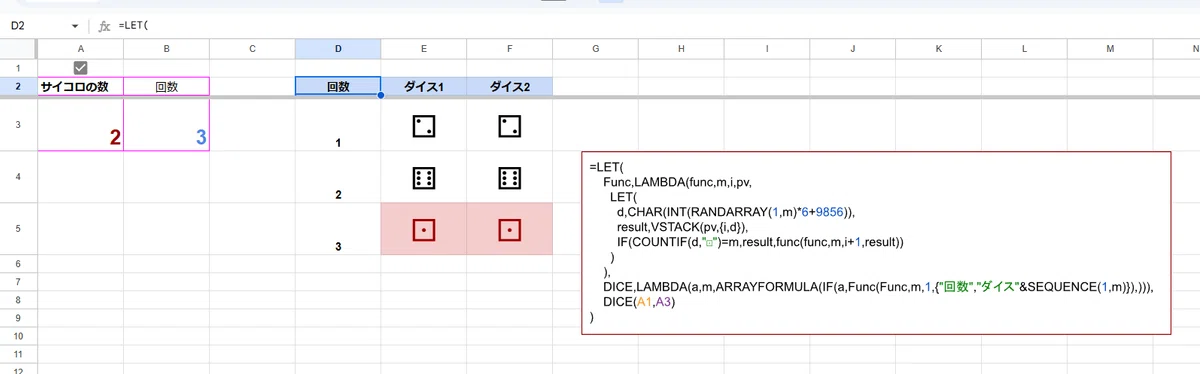Screen dimensions: 1200x374
Task: Click the blue value 3 in cell B3
Action: (x=201, y=138)
